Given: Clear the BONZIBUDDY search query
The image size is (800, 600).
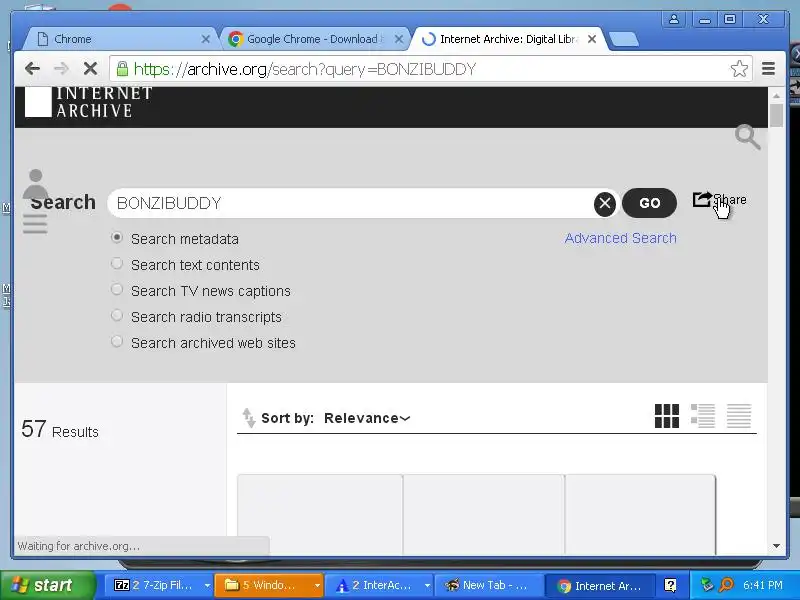Looking at the screenshot, I should click(605, 203).
